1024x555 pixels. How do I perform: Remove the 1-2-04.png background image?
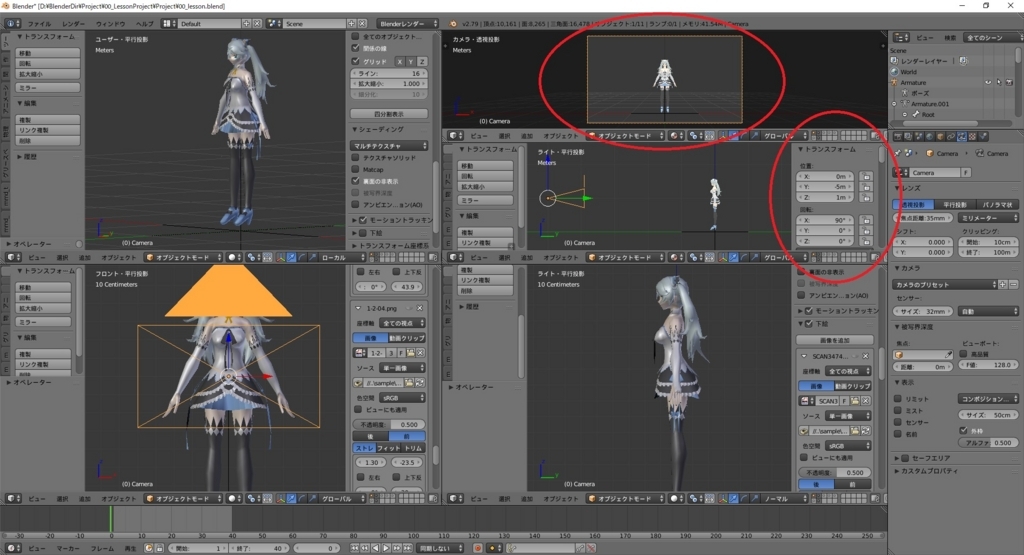point(420,308)
